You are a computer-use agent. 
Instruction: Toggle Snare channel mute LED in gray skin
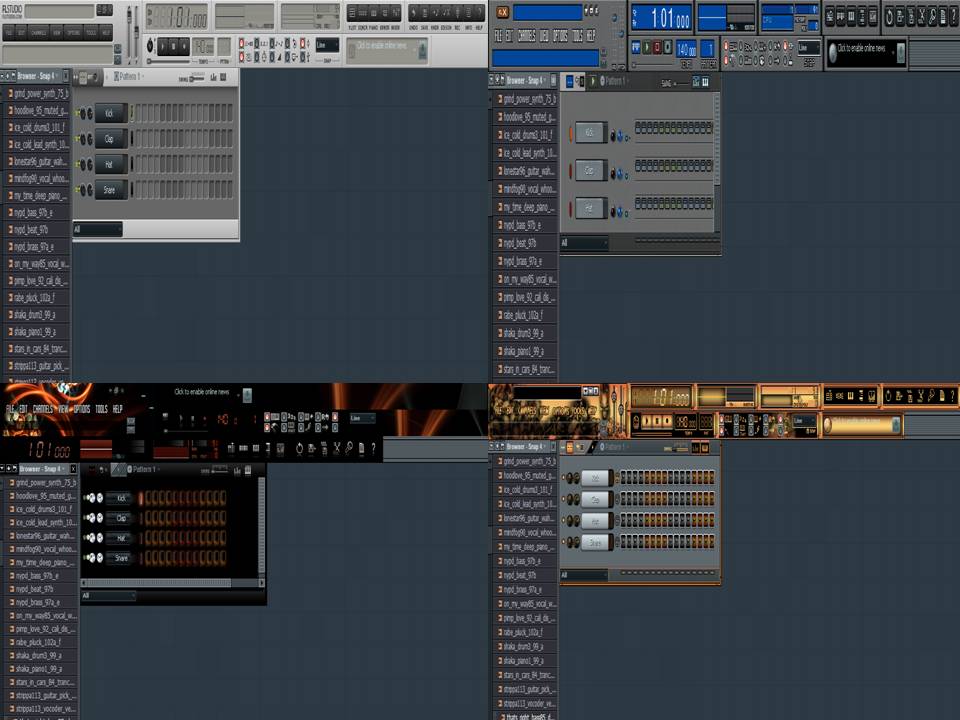pos(77,190)
